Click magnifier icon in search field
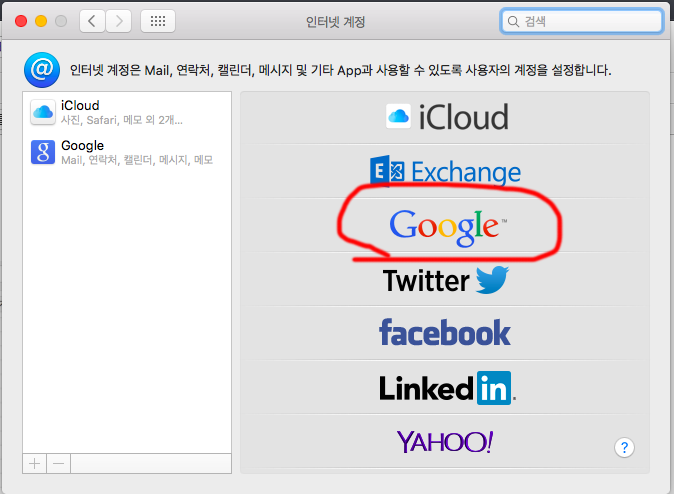The height and width of the screenshot is (494, 674). [513, 21]
